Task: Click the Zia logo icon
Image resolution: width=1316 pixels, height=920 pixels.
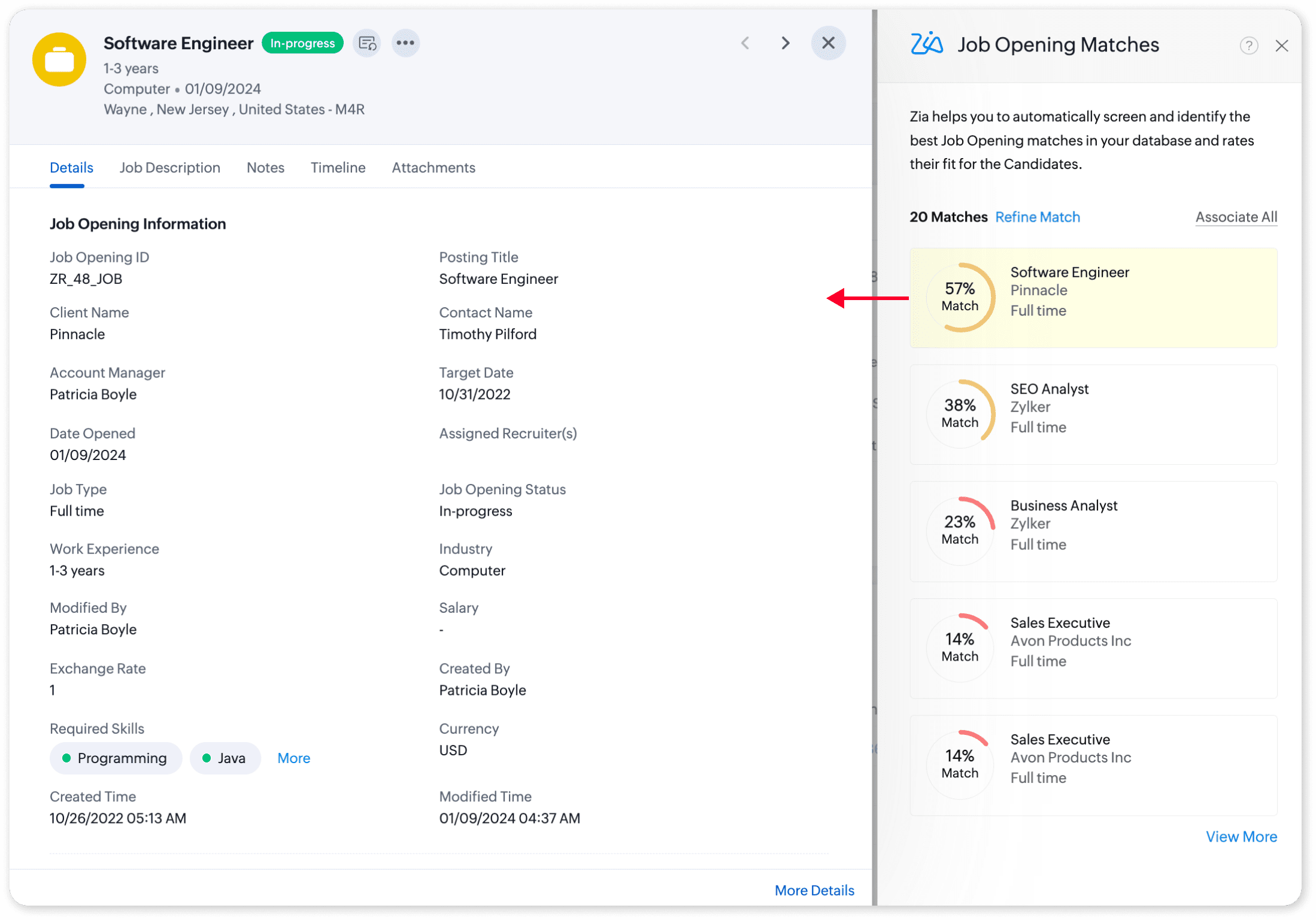Action: click(x=926, y=44)
